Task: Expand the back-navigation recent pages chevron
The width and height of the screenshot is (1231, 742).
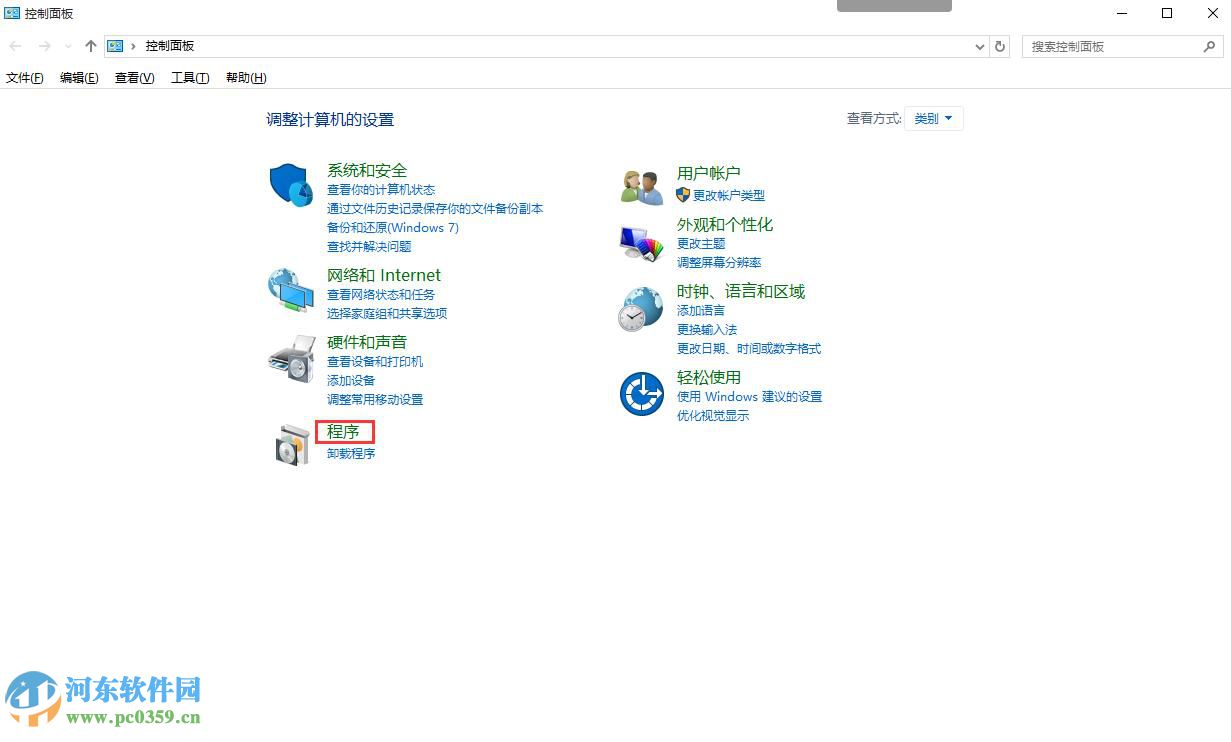Action: (67, 46)
